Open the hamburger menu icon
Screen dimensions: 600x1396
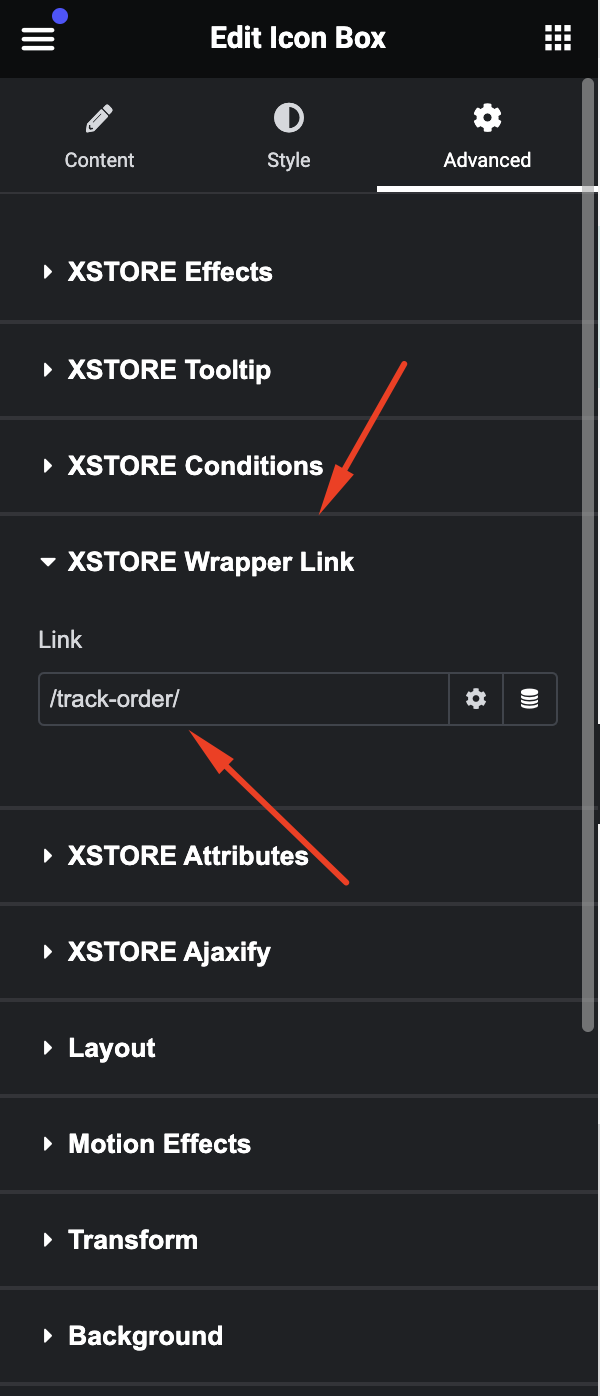point(38,39)
